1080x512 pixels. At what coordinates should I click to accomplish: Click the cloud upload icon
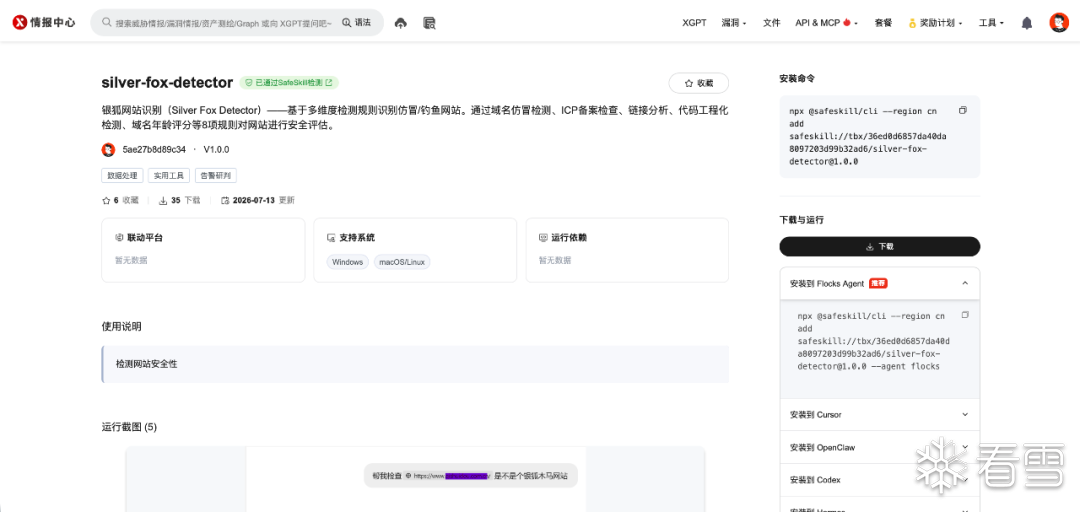[401, 23]
